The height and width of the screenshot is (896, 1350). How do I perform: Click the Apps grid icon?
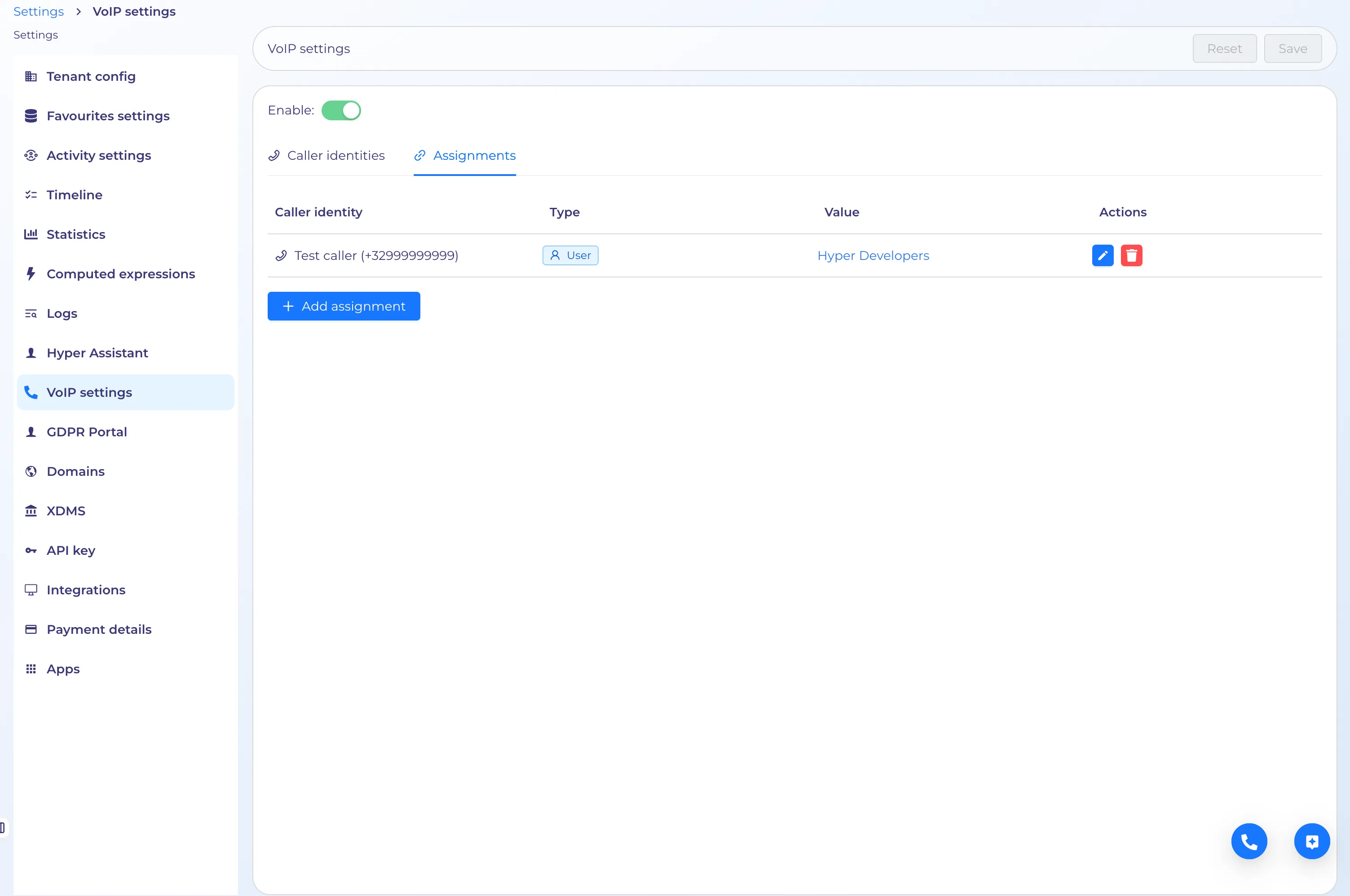(31, 668)
